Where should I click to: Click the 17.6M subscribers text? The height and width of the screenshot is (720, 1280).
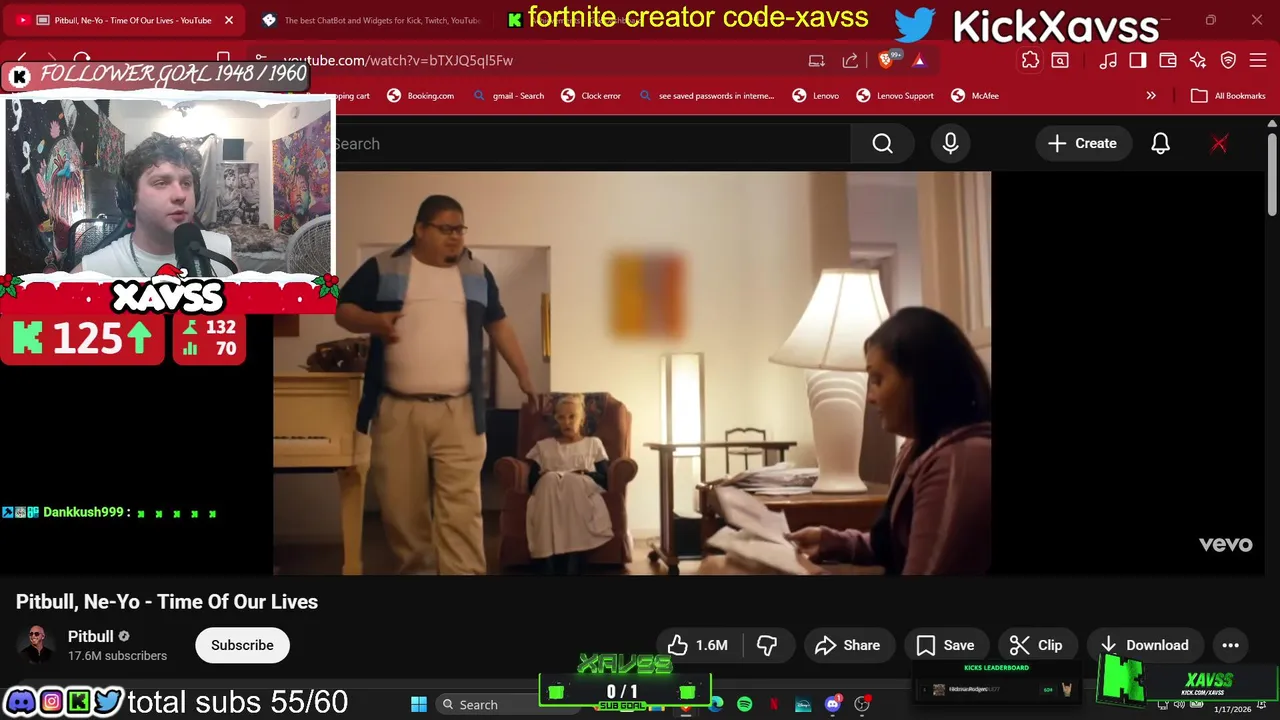(117, 656)
